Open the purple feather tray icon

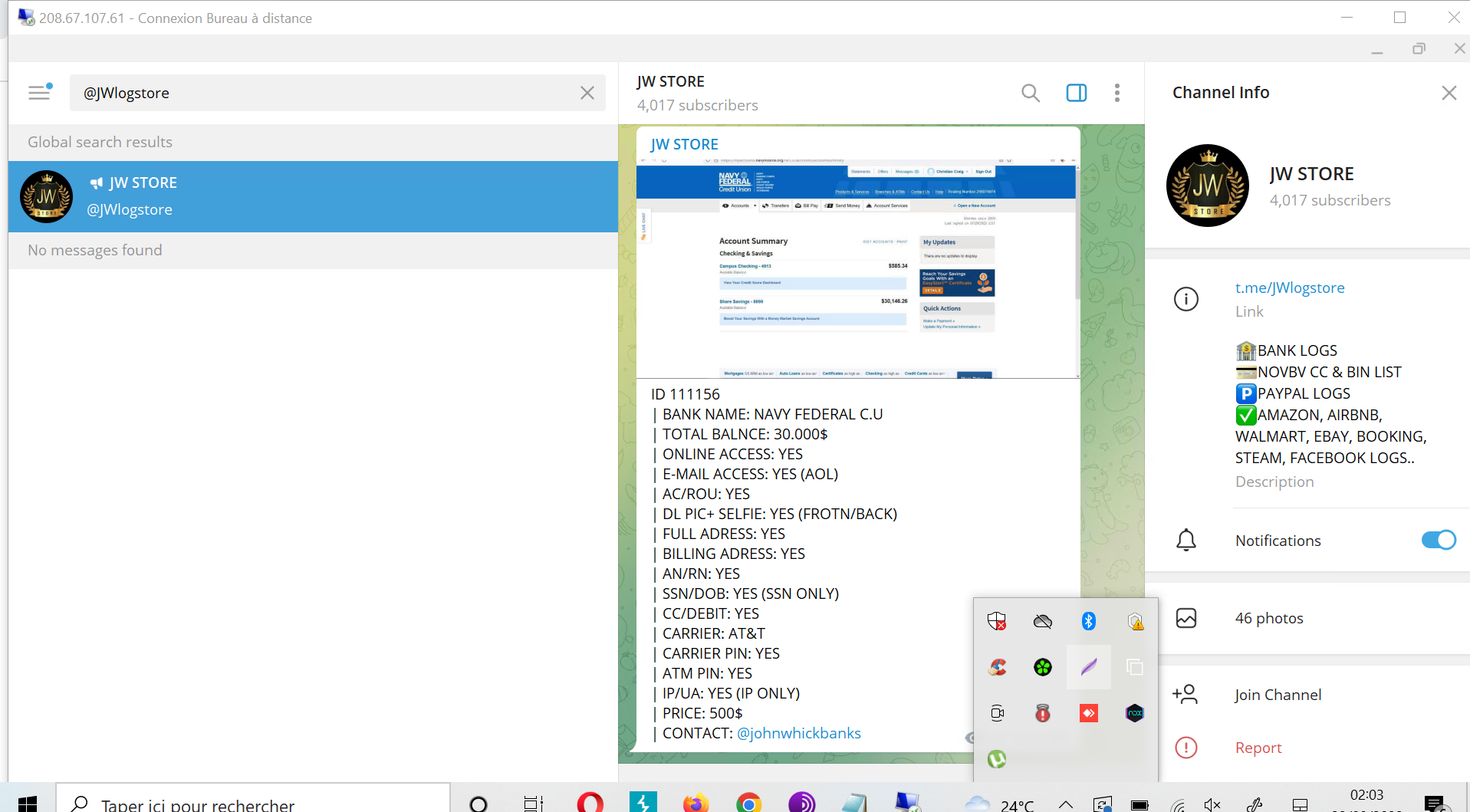[1089, 667]
